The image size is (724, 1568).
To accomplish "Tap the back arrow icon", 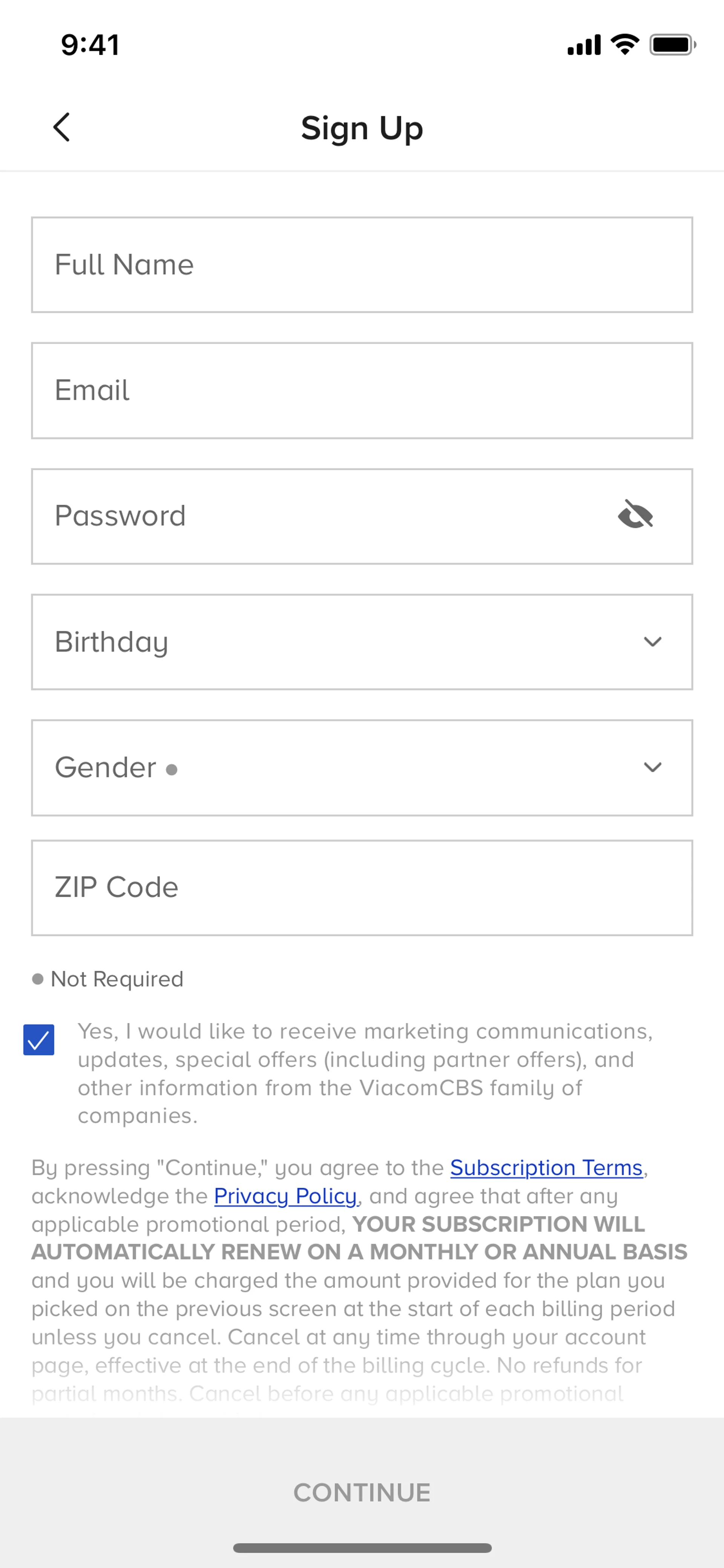I will [61, 127].
